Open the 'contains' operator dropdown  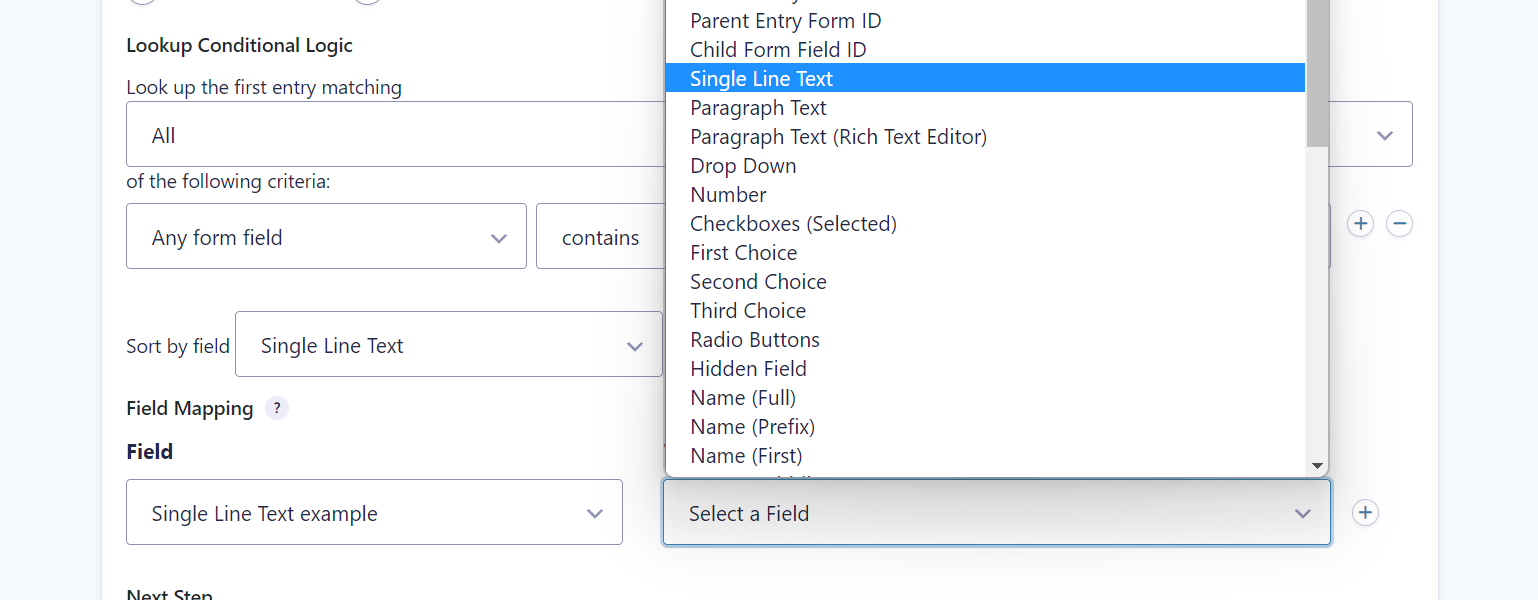[600, 237]
